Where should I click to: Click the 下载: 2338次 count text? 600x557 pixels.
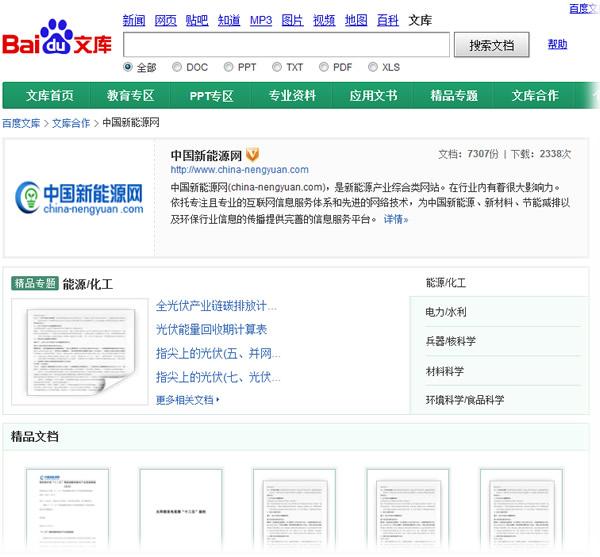541,154
